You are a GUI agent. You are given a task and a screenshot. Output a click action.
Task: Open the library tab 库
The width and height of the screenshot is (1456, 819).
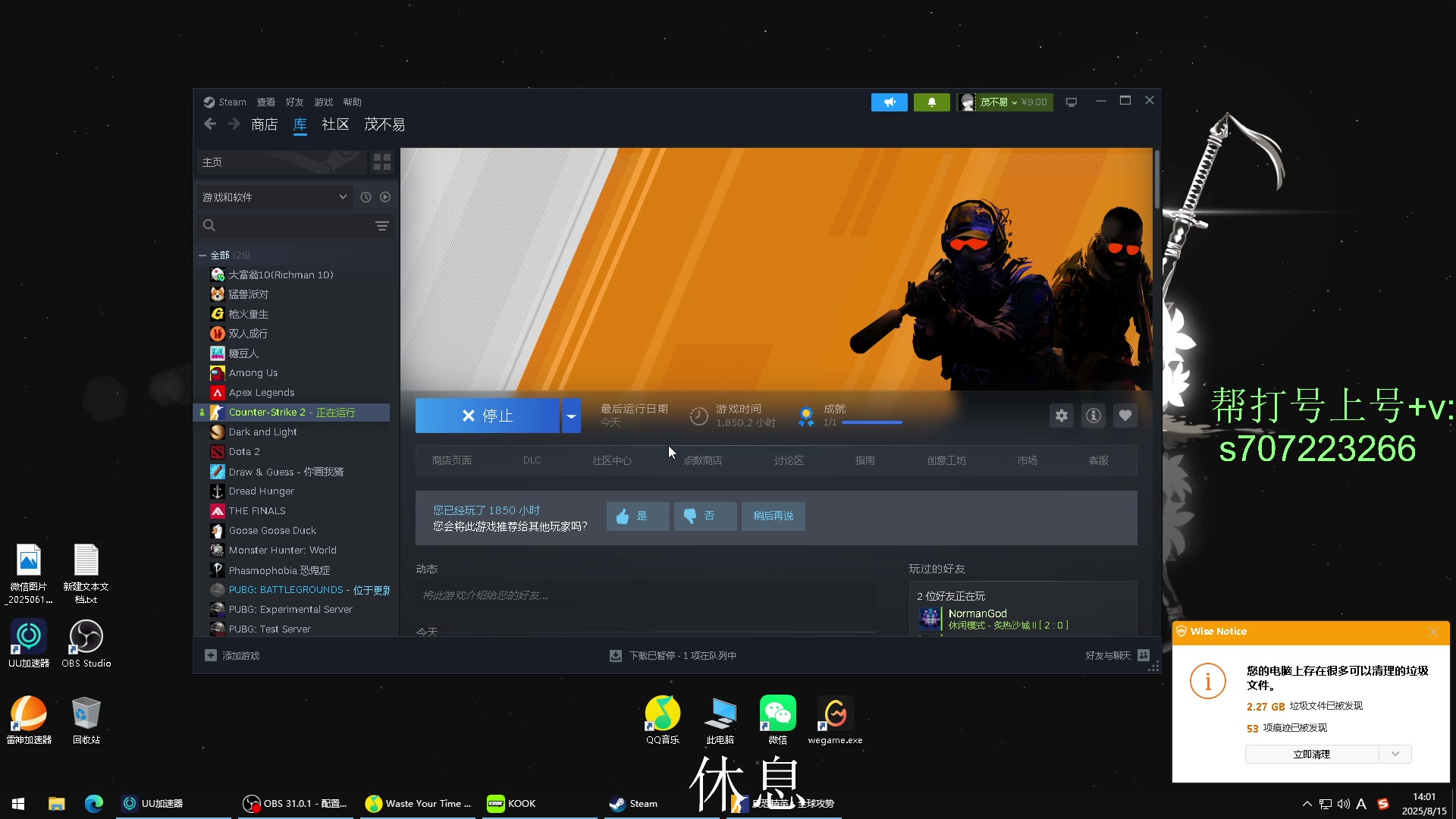300,124
